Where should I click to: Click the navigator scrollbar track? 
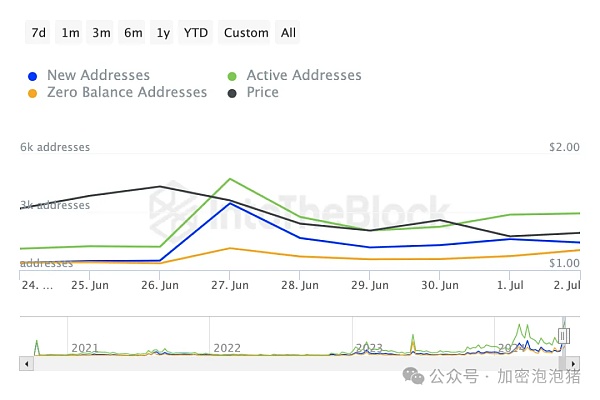(x=300, y=363)
